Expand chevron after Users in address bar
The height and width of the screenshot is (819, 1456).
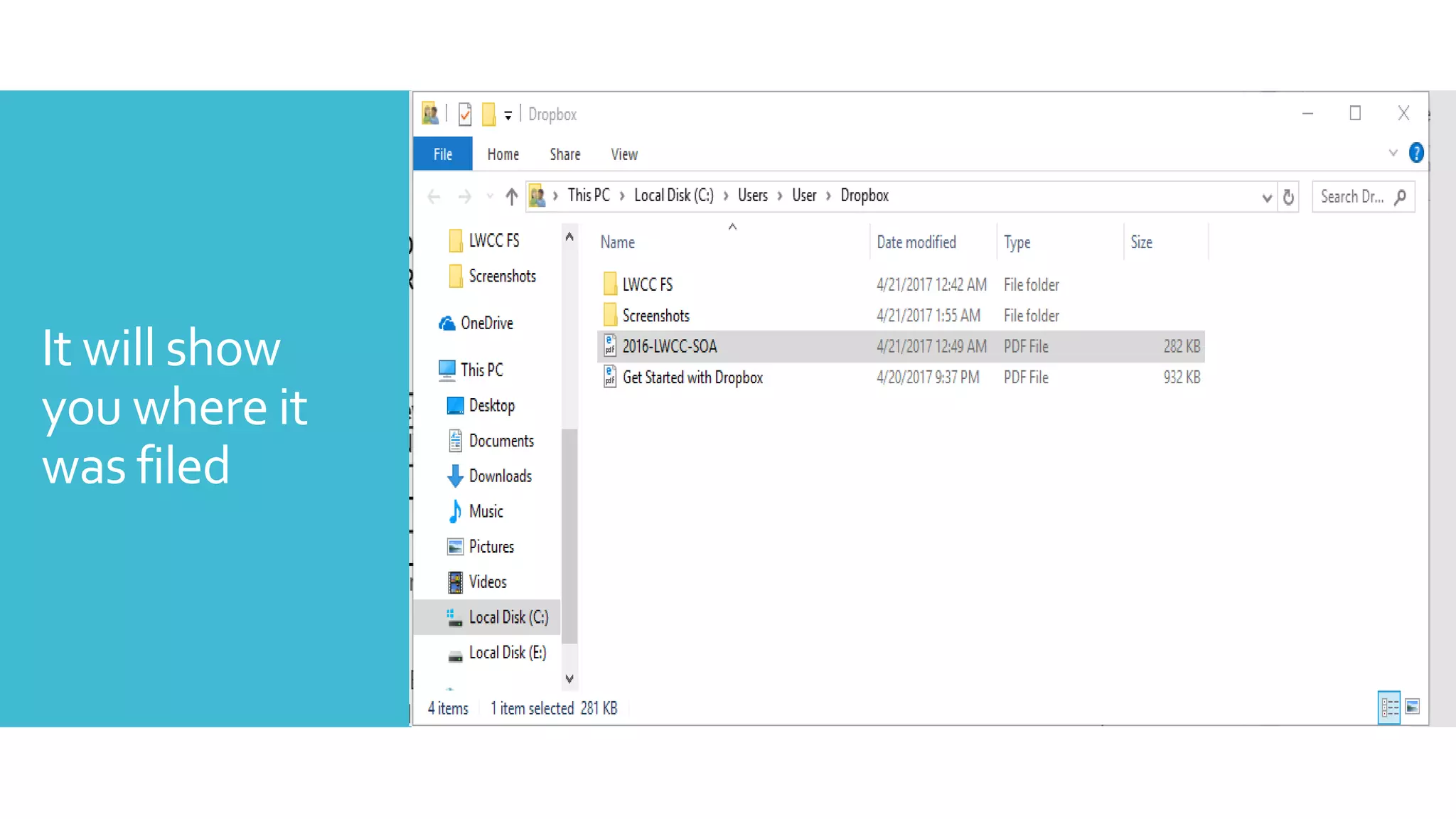[780, 196]
